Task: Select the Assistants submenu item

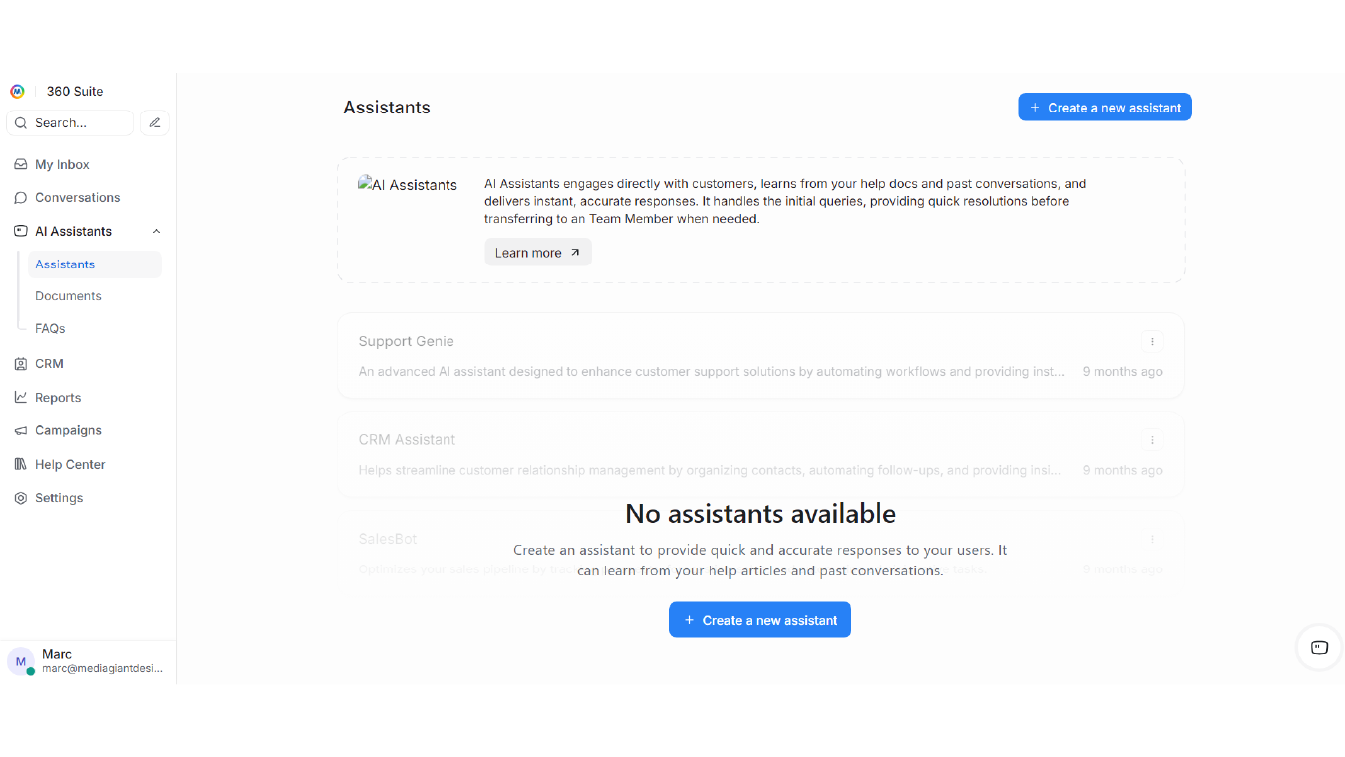Action: [65, 264]
